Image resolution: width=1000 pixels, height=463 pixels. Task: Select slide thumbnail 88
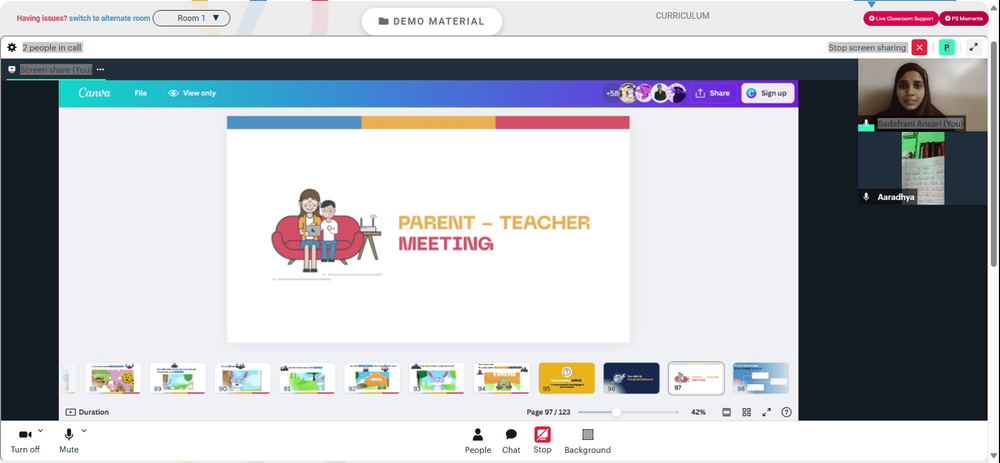[x=113, y=378]
